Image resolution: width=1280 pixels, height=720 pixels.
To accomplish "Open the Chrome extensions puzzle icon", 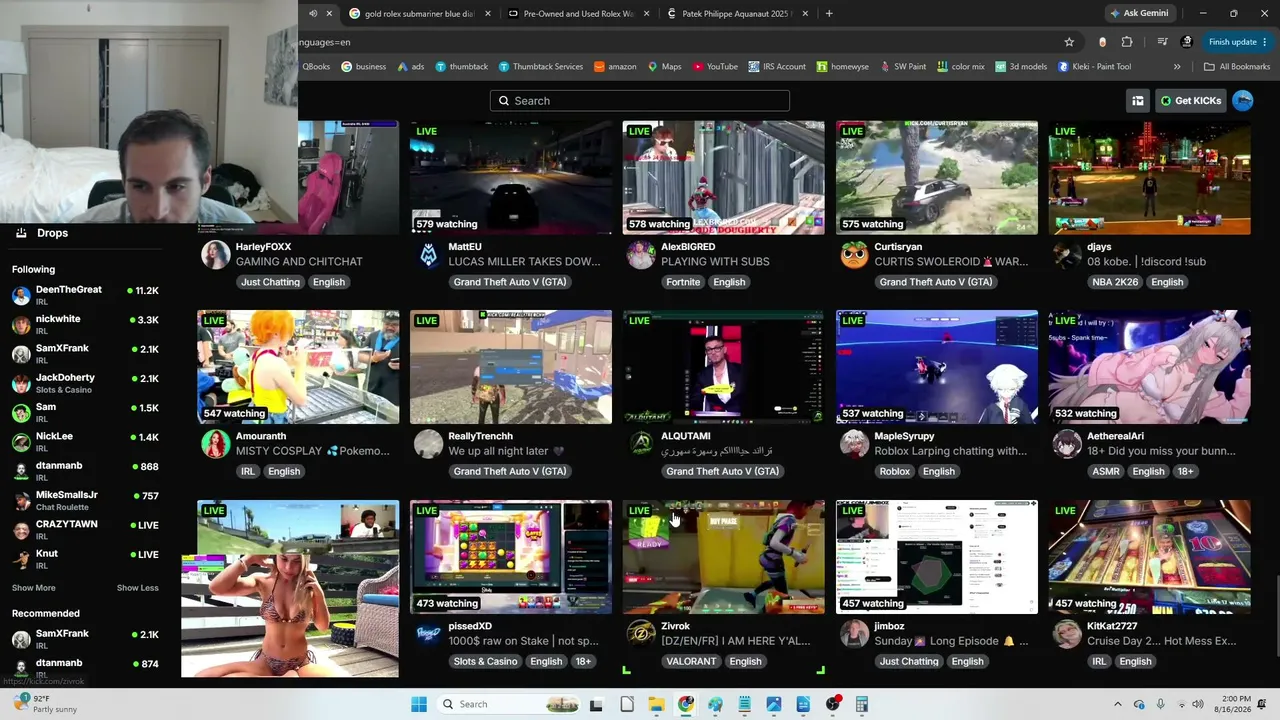I will point(1127,42).
